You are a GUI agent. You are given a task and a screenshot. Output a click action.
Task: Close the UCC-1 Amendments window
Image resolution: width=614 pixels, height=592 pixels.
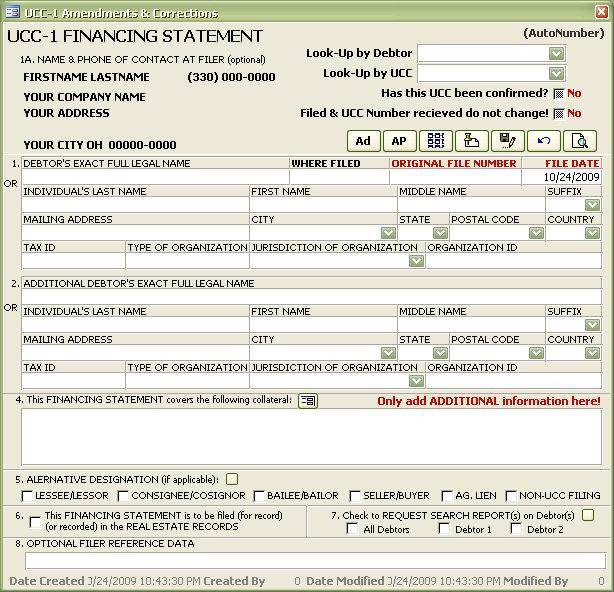[x=601, y=12]
